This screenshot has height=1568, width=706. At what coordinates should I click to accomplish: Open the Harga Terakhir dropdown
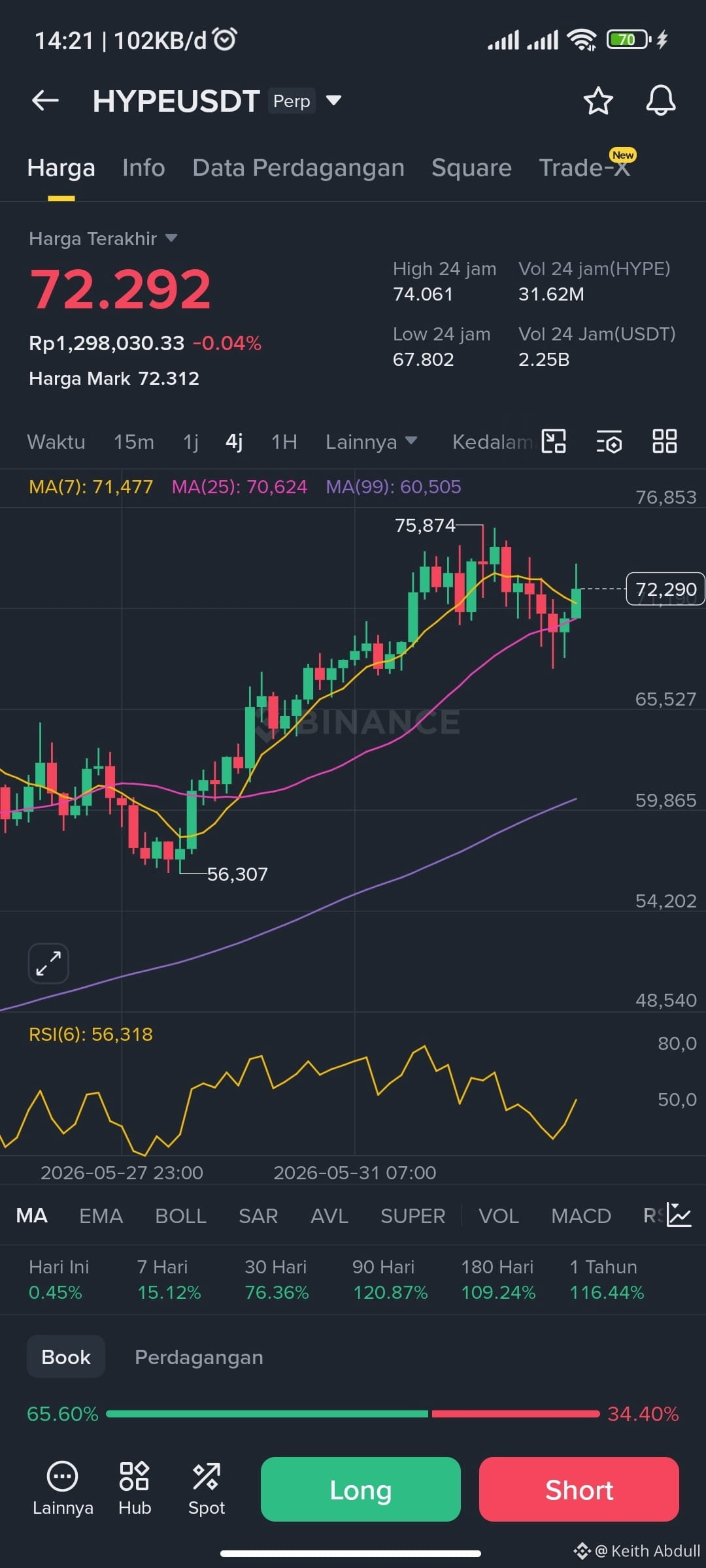click(103, 238)
